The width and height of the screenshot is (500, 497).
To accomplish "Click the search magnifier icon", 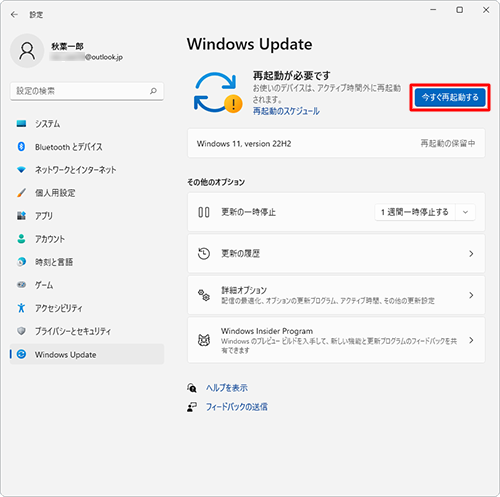I will pos(153,91).
